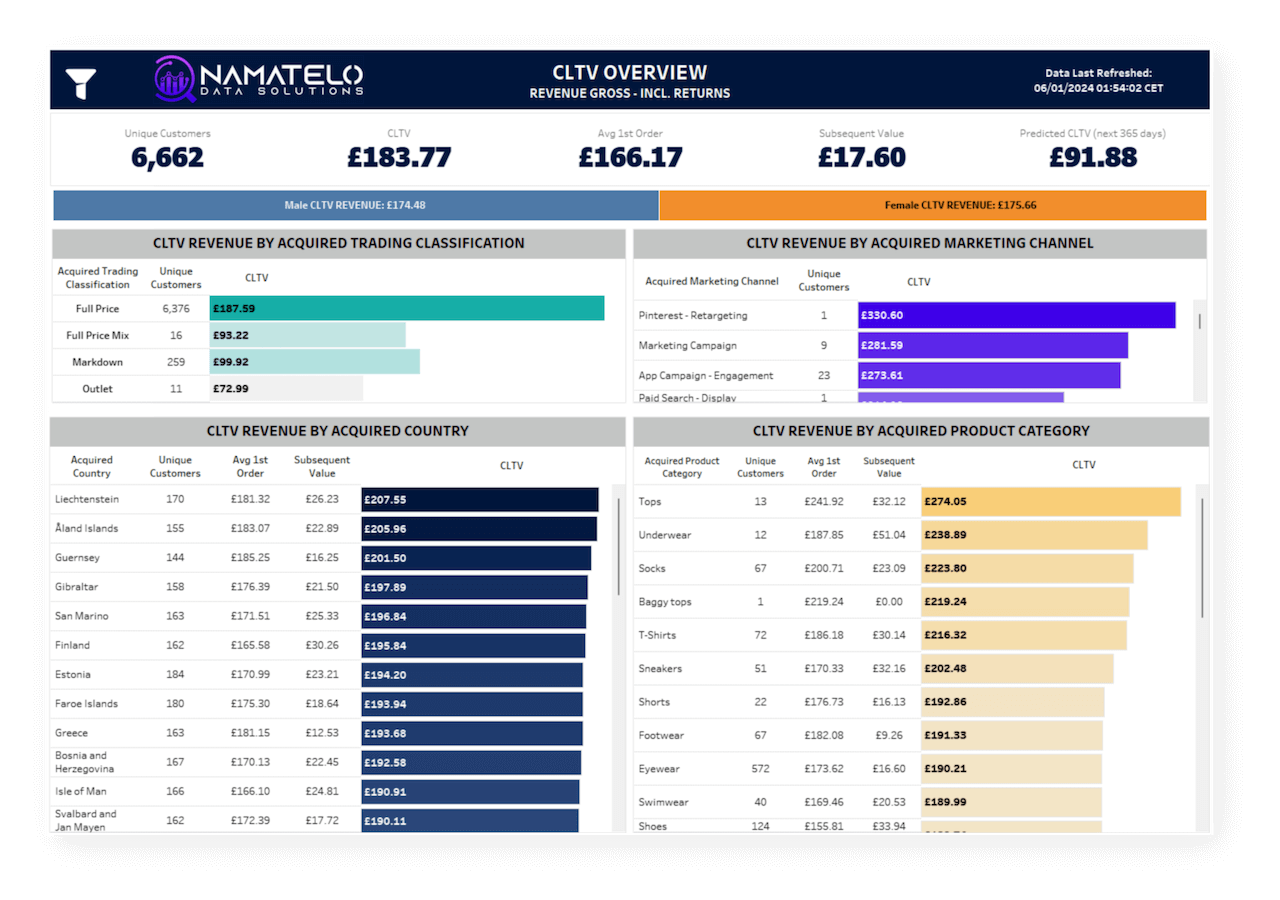This screenshot has width=1280, height=900.
Task: Click the Full Price Mix bar £93.22
Action: pyautogui.click(x=308, y=335)
